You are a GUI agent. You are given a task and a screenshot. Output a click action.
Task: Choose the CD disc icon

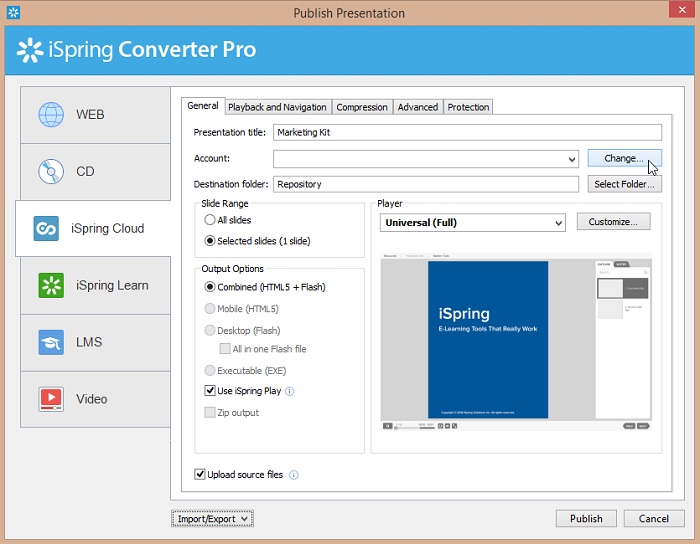[51, 171]
